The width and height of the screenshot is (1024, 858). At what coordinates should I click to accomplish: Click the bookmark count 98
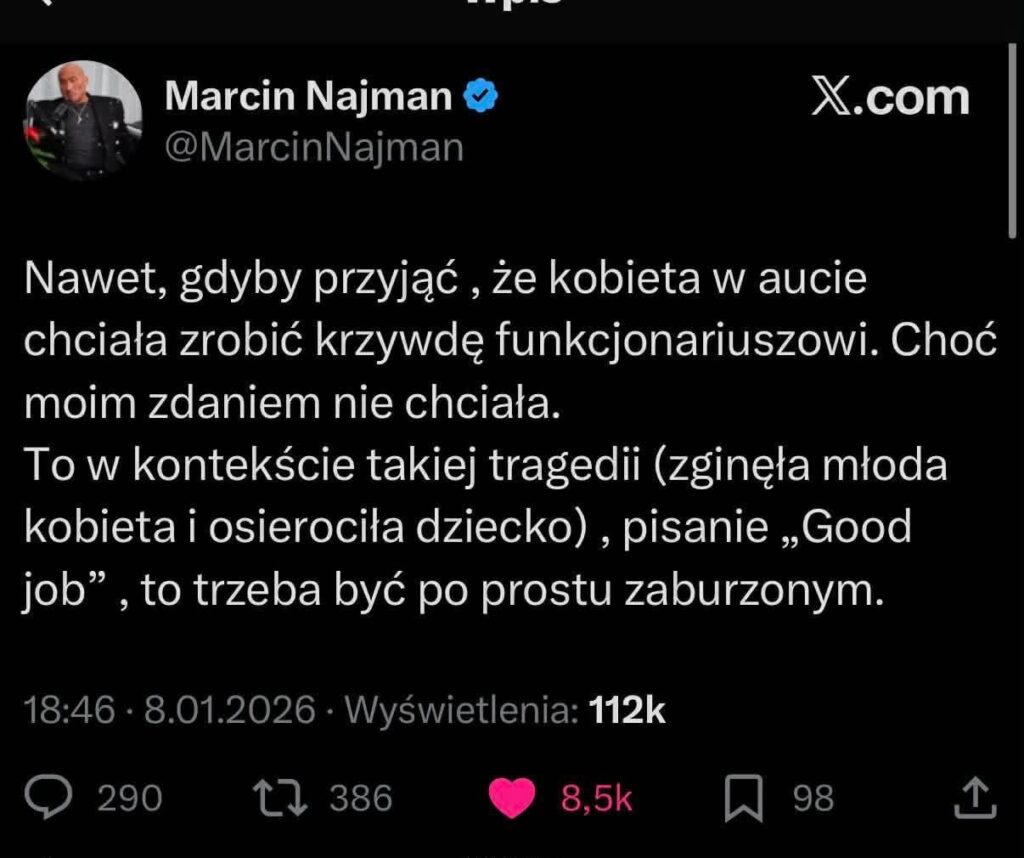click(x=811, y=797)
